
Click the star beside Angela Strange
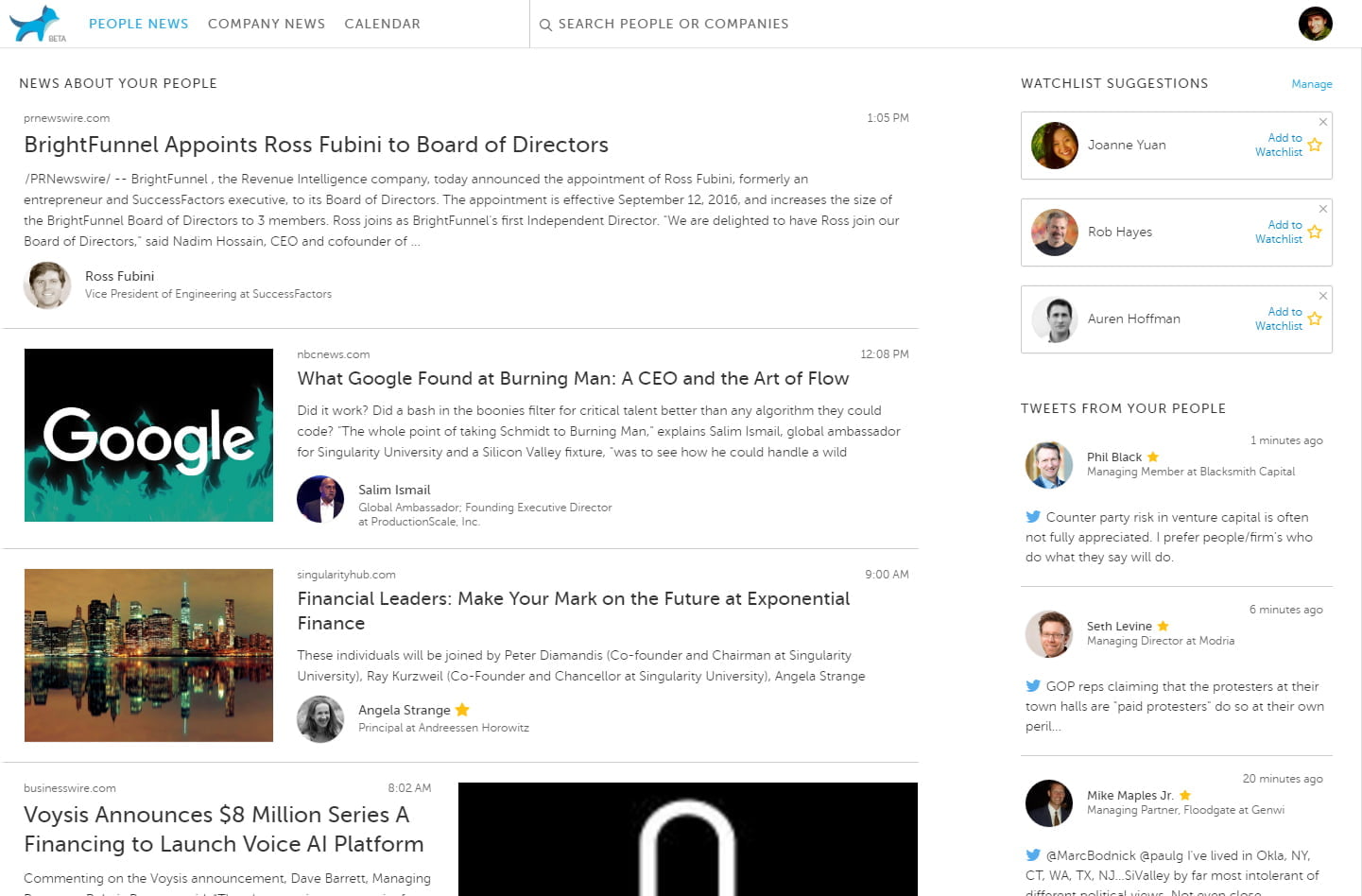click(x=462, y=710)
